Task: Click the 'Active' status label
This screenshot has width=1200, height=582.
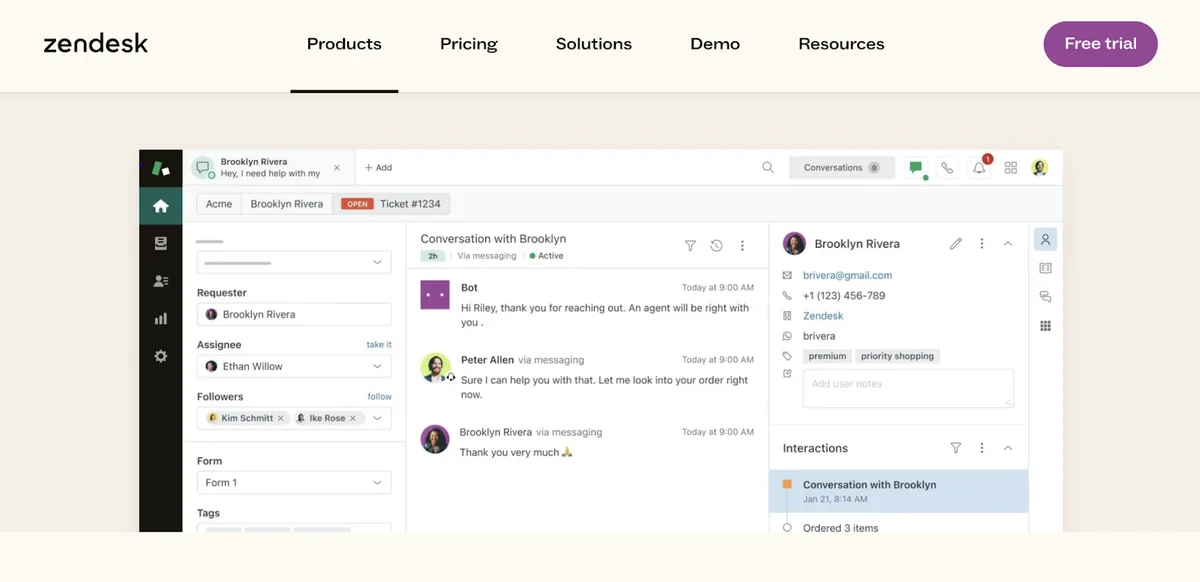Action: click(547, 256)
